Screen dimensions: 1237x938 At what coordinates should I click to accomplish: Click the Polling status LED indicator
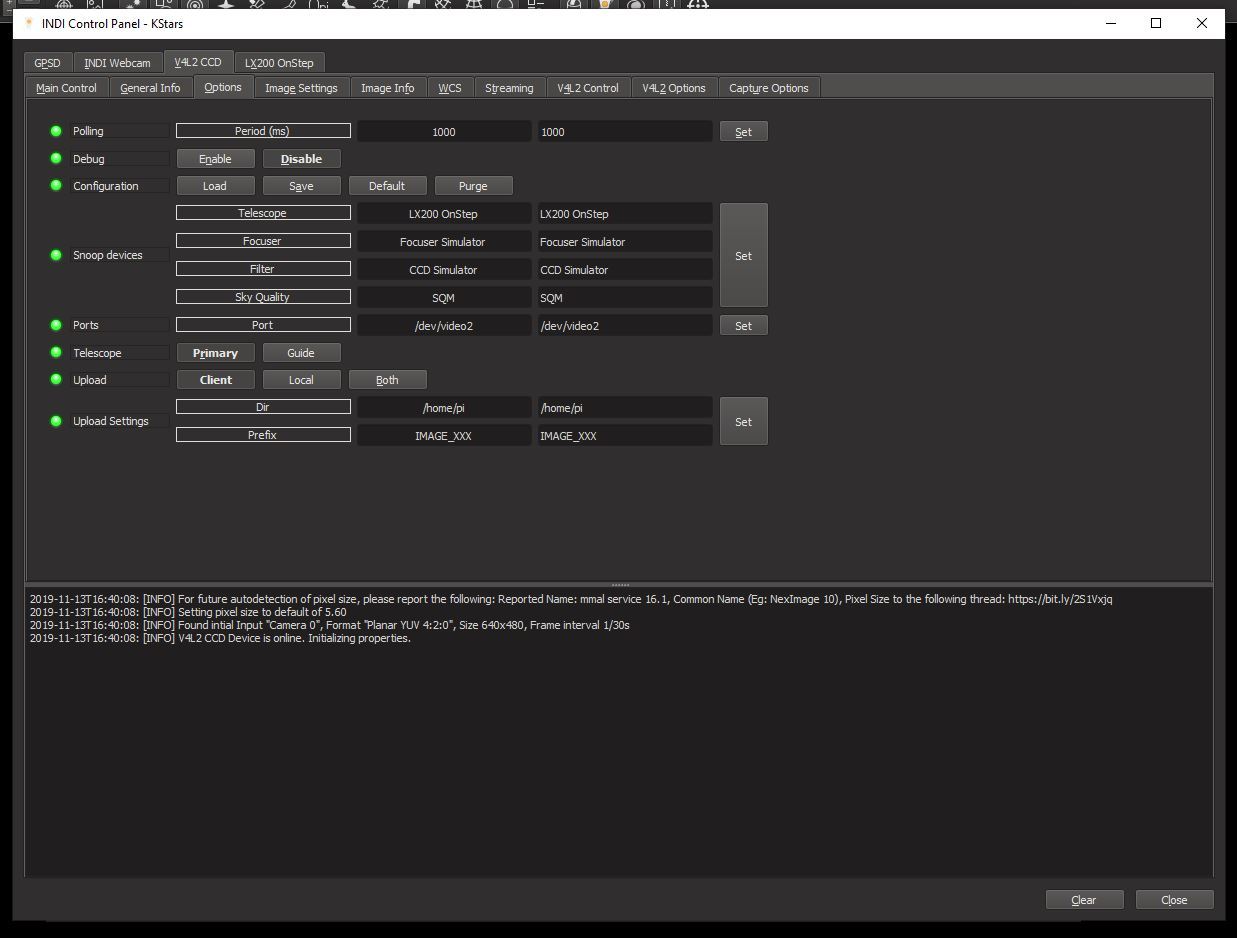[56, 131]
